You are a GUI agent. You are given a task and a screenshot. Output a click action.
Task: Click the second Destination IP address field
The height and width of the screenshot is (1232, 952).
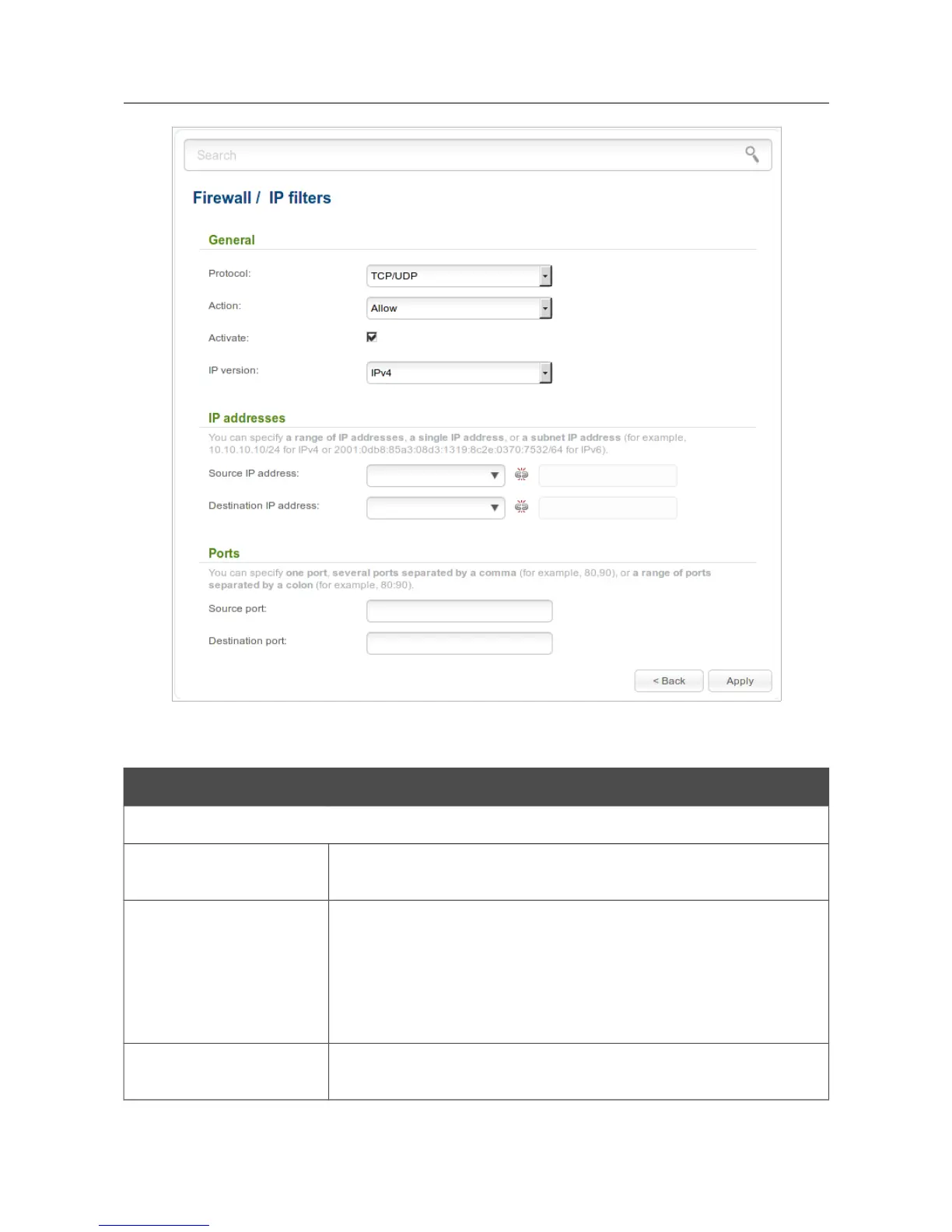click(x=607, y=508)
